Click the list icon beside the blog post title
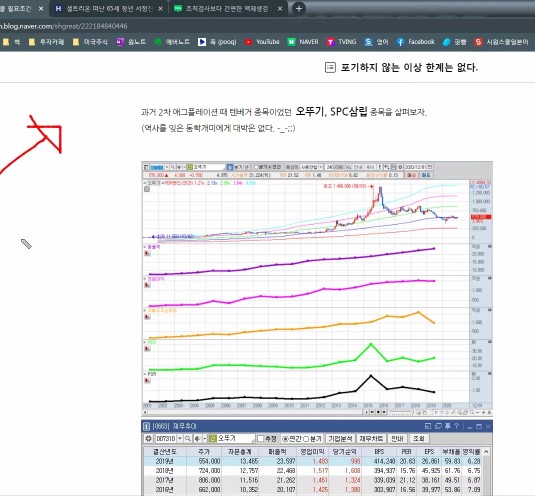 coord(330,67)
